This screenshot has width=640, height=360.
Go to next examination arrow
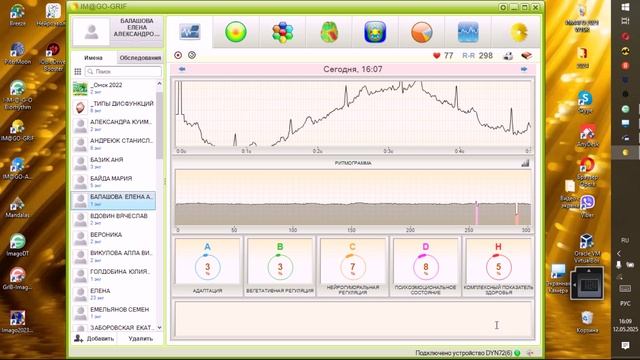pyautogui.click(x=524, y=69)
